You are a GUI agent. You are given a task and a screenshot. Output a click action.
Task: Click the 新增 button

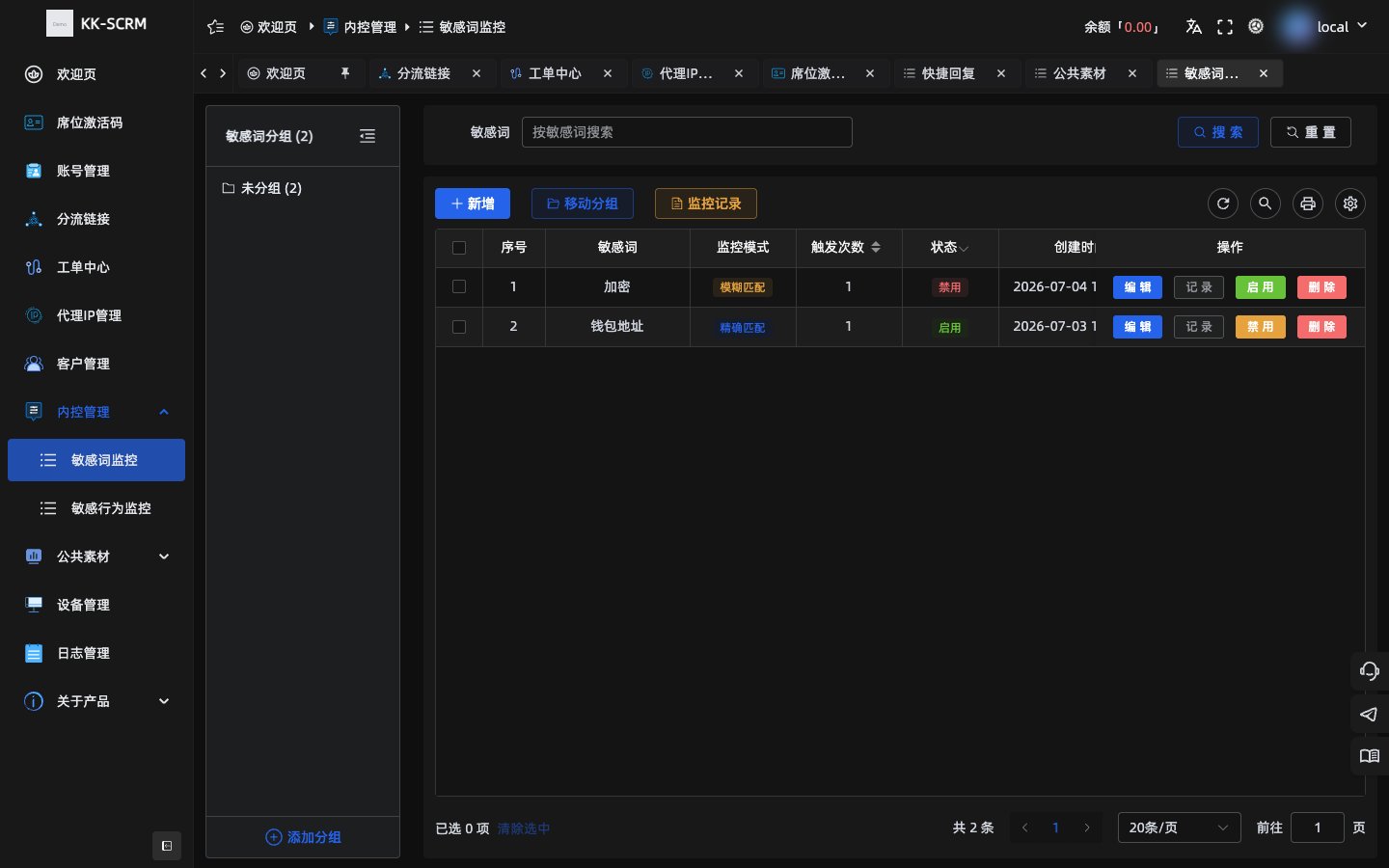(x=473, y=203)
